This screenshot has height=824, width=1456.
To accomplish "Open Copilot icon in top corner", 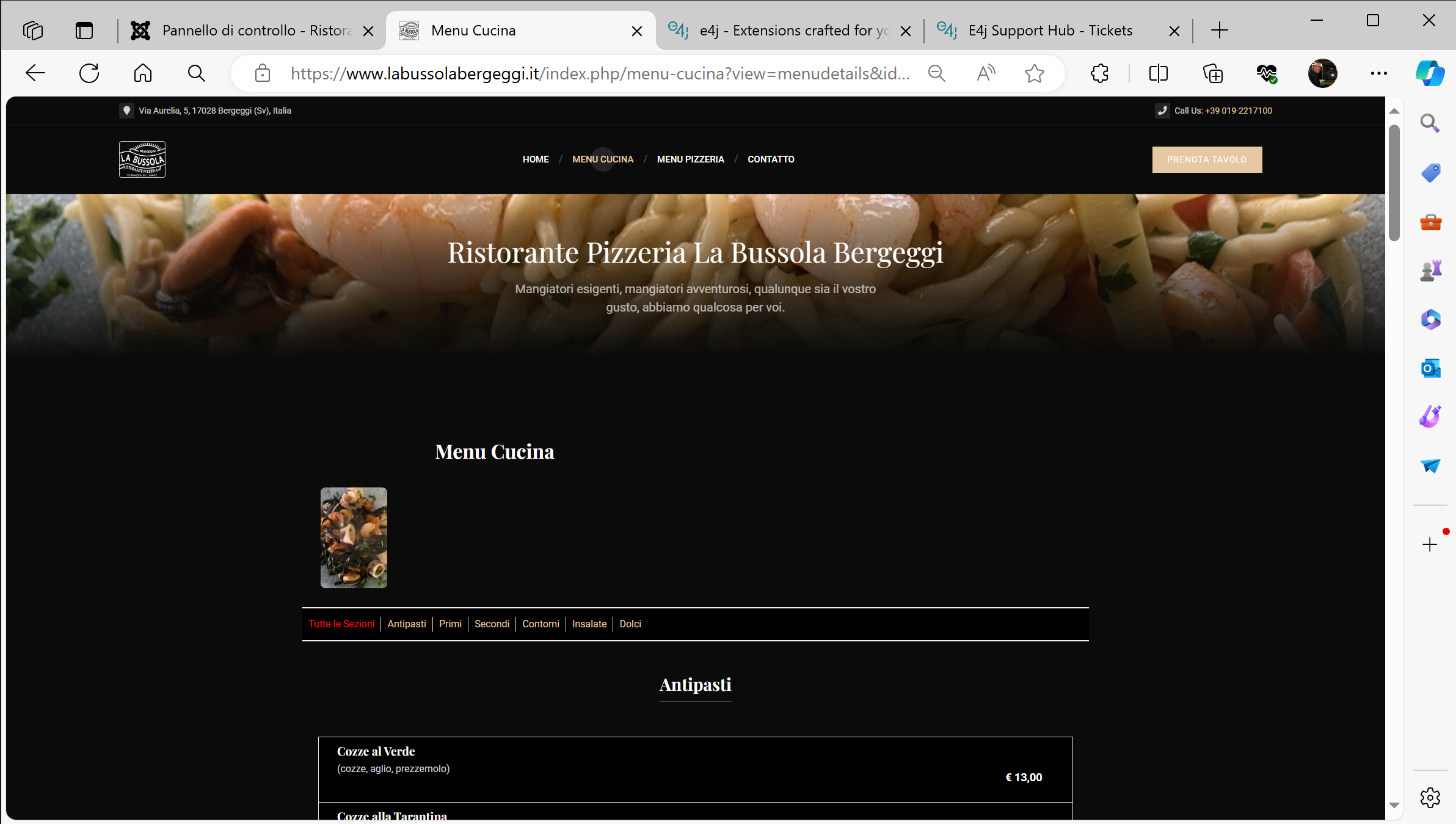I will click(x=1430, y=73).
